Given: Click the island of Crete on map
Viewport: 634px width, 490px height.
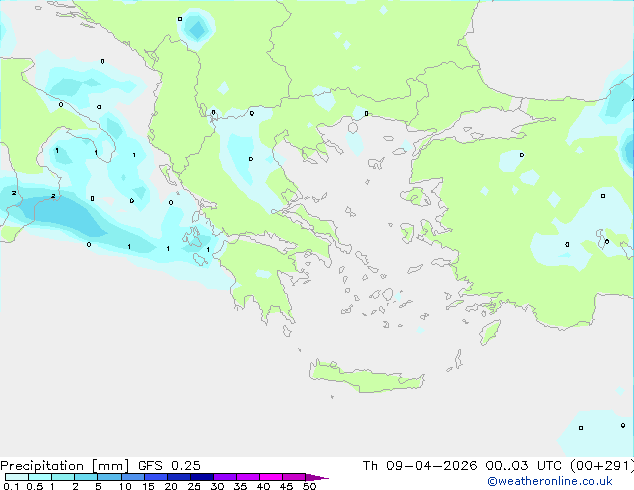Looking at the screenshot, I should click(x=366, y=377).
